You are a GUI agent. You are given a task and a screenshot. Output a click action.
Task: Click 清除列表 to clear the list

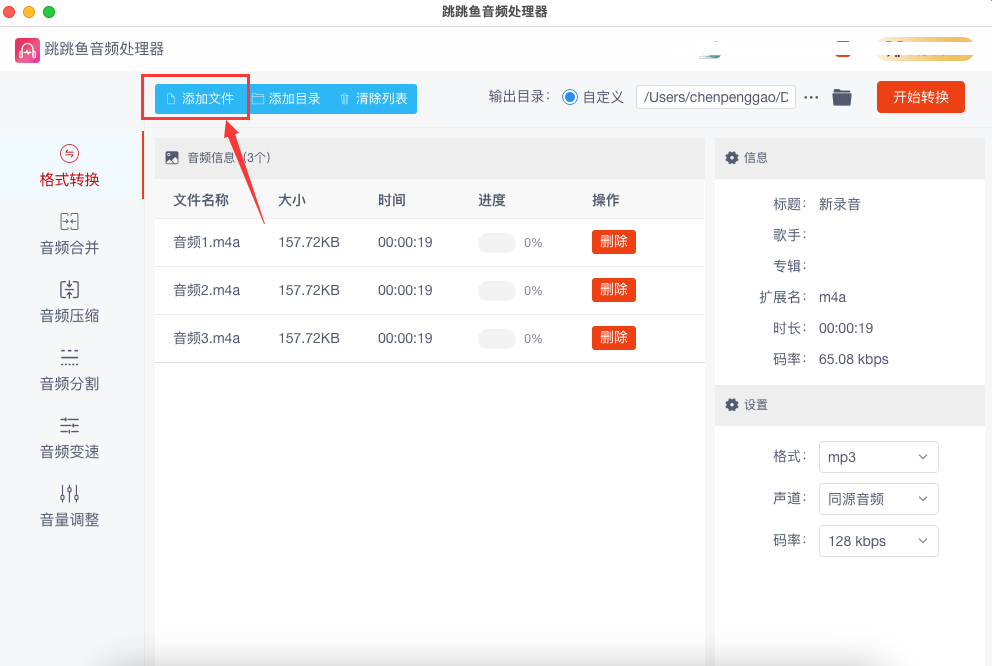373,99
